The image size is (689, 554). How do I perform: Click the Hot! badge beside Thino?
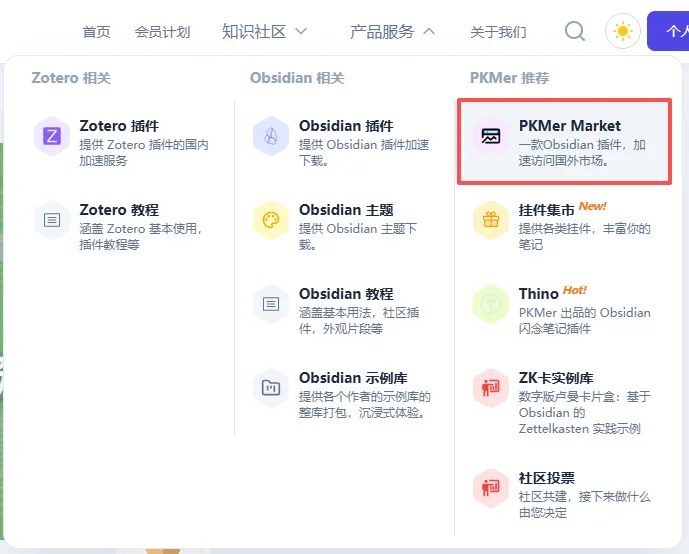(575, 290)
